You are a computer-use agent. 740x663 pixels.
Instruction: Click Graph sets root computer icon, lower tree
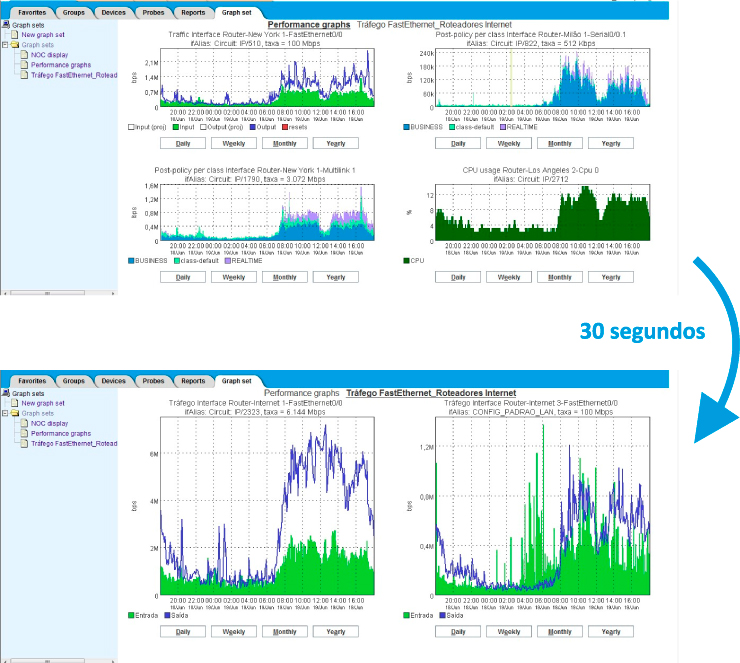(6, 393)
